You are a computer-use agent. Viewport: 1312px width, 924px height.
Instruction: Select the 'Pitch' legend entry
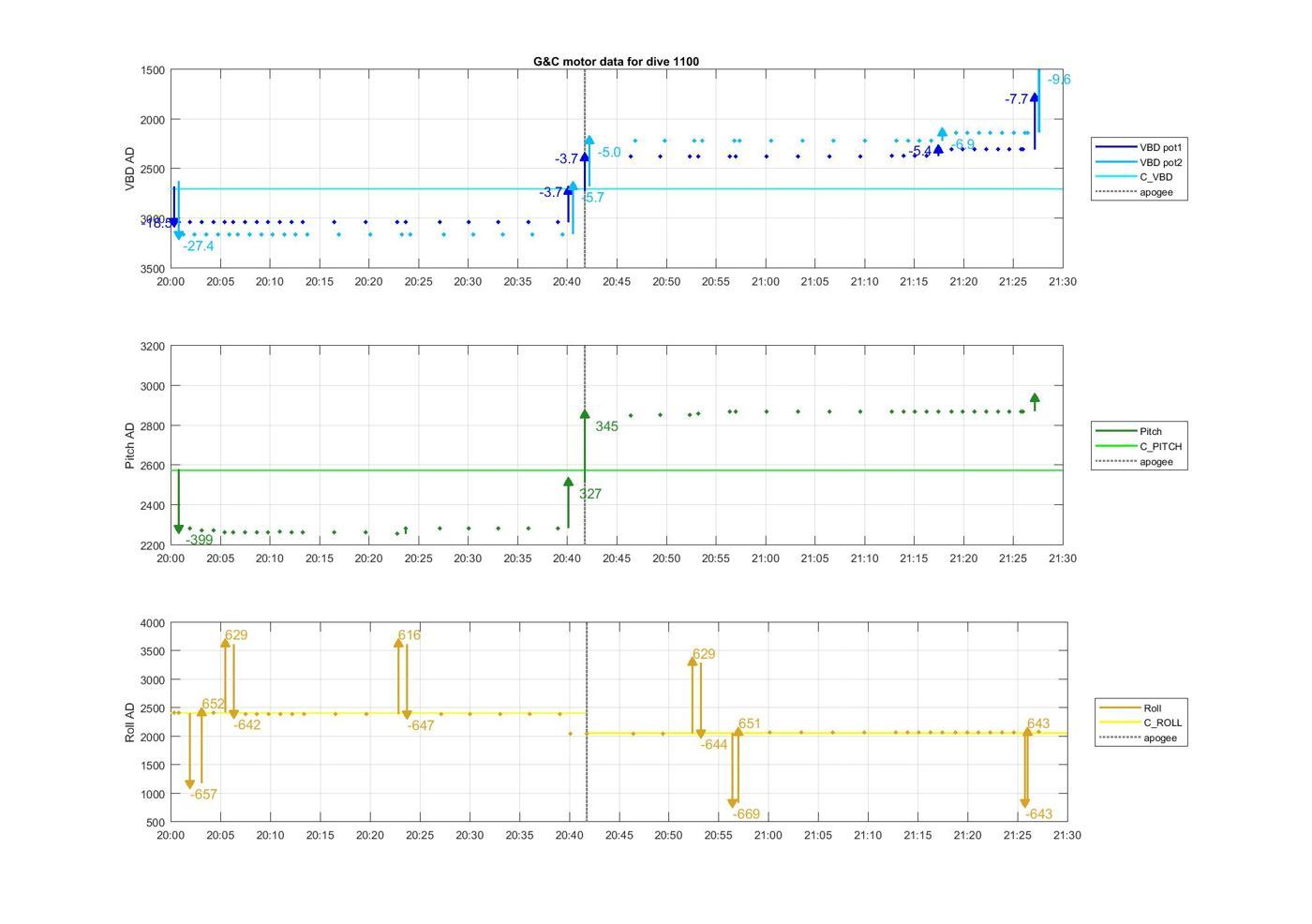coord(1129,431)
